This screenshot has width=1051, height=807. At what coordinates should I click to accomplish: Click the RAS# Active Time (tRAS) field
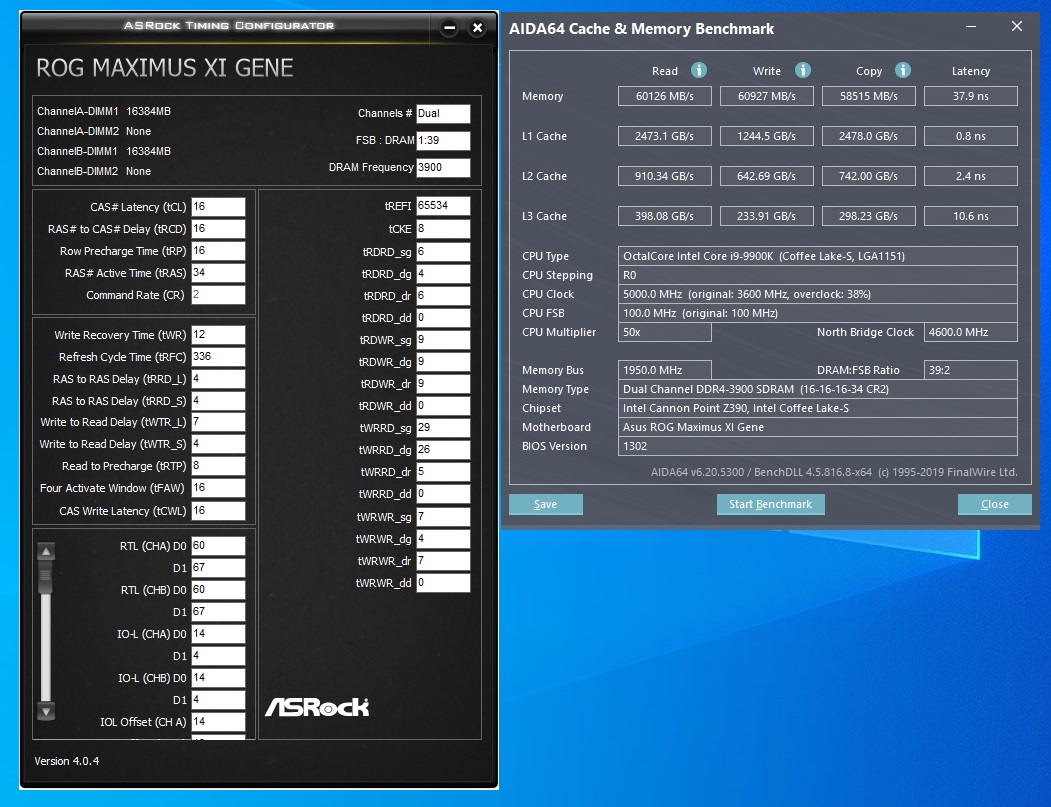pyautogui.click(x=218, y=273)
